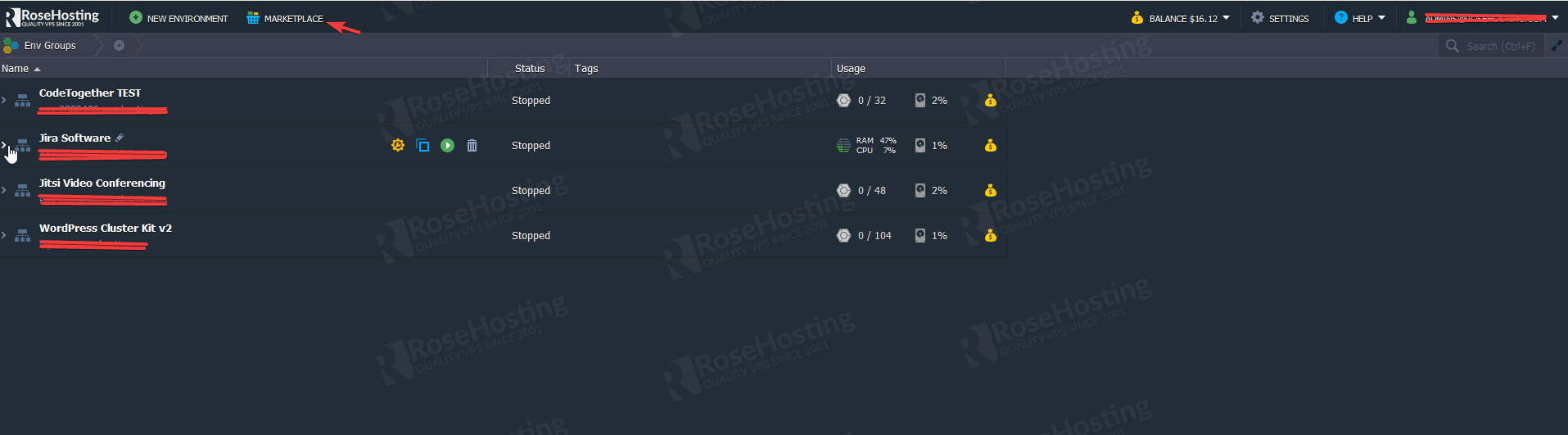Image resolution: width=1568 pixels, height=435 pixels.
Task: Click the Jitsi Video Conferencing topology icon
Action: (23, 191)
